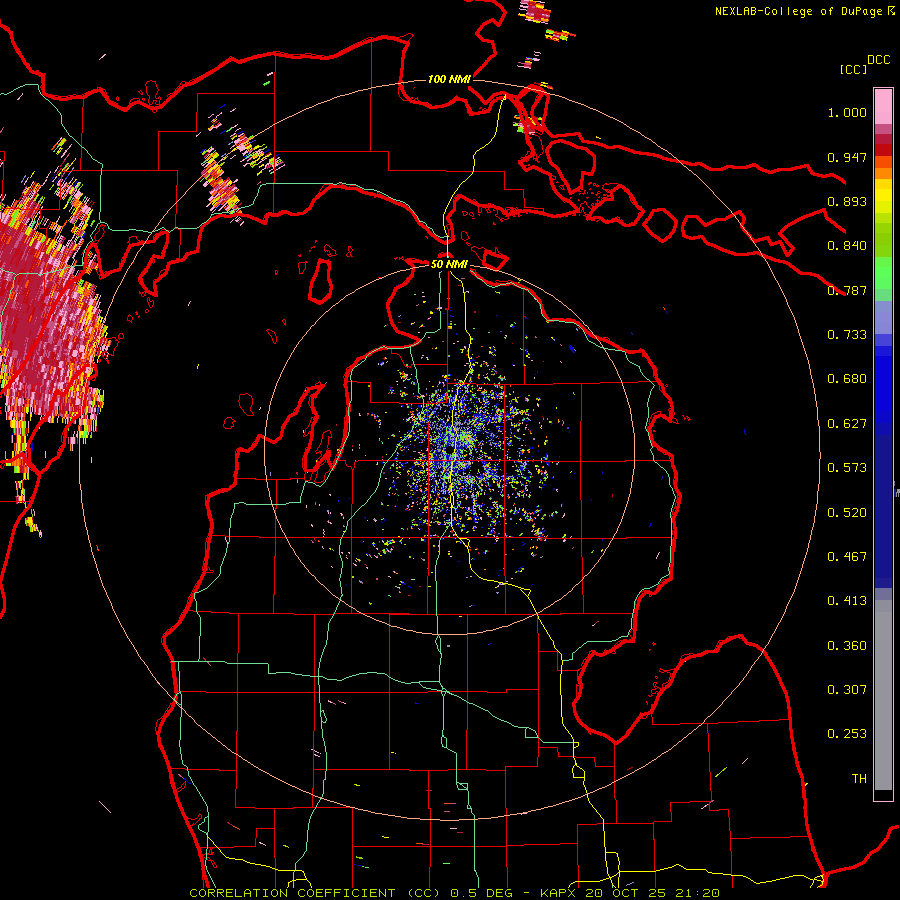Click the TH threshold label

coord(859,779)
